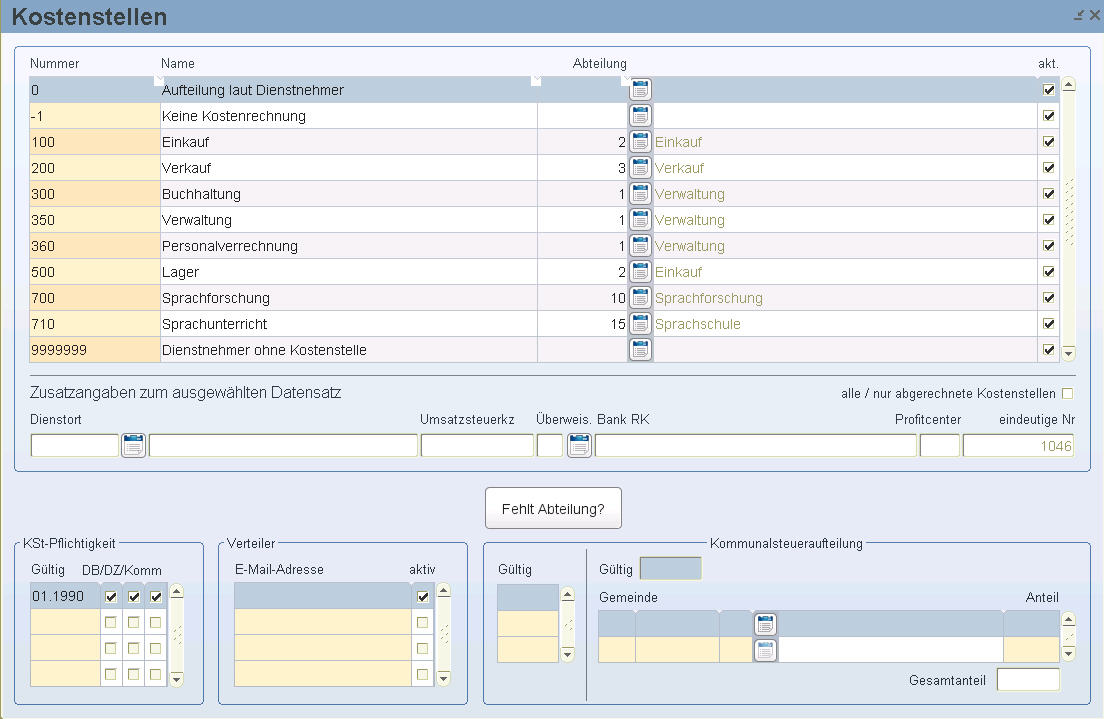Toggle akt. checkbox for Einkauf 100
Screen dimensions: 1104x719
[x=1048, y=142]
